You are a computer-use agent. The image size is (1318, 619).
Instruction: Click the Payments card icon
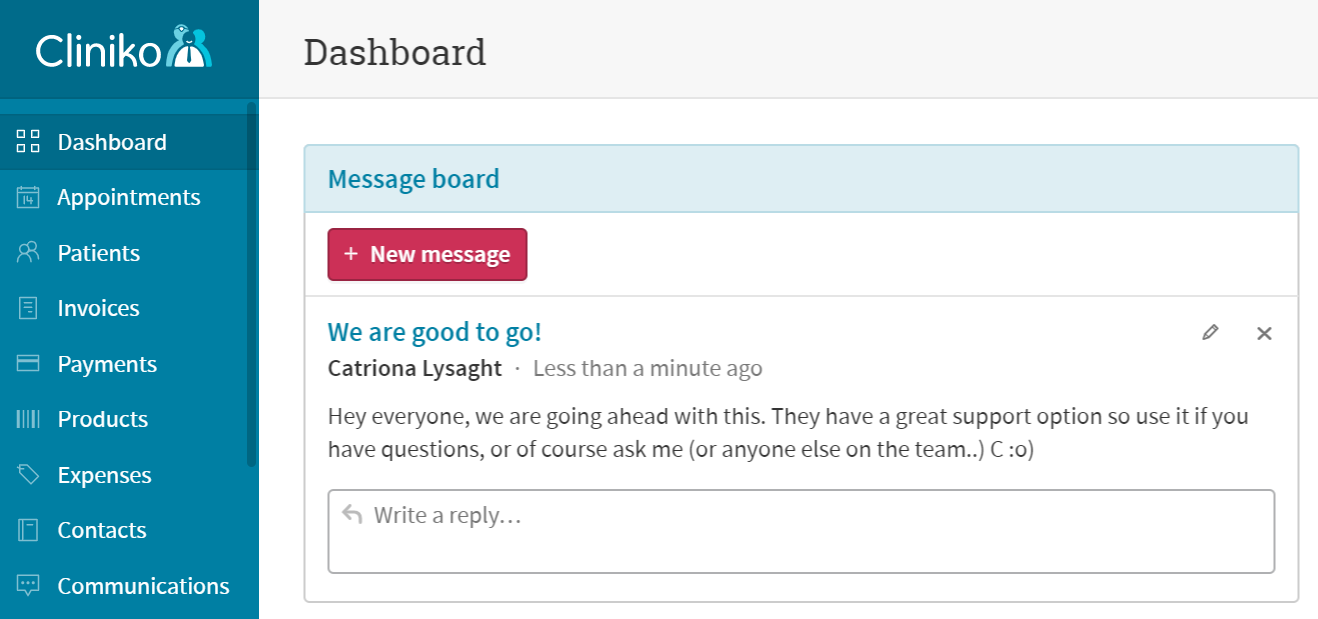28,364
